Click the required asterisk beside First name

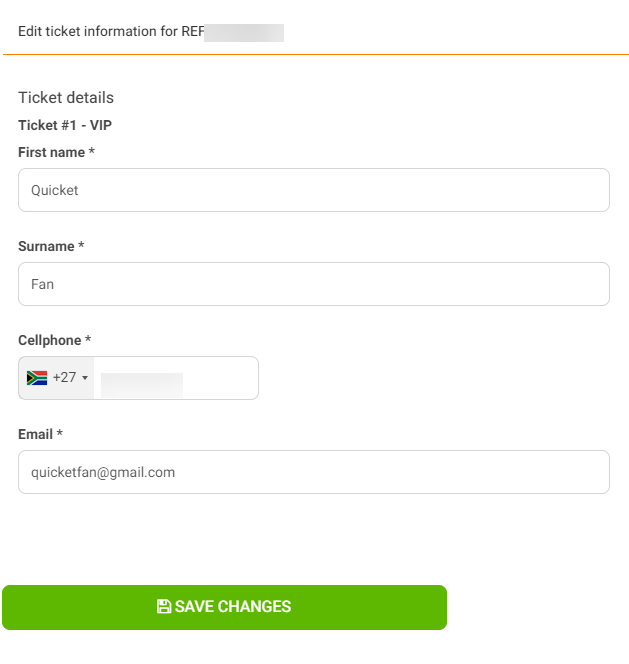click(91, 151)
